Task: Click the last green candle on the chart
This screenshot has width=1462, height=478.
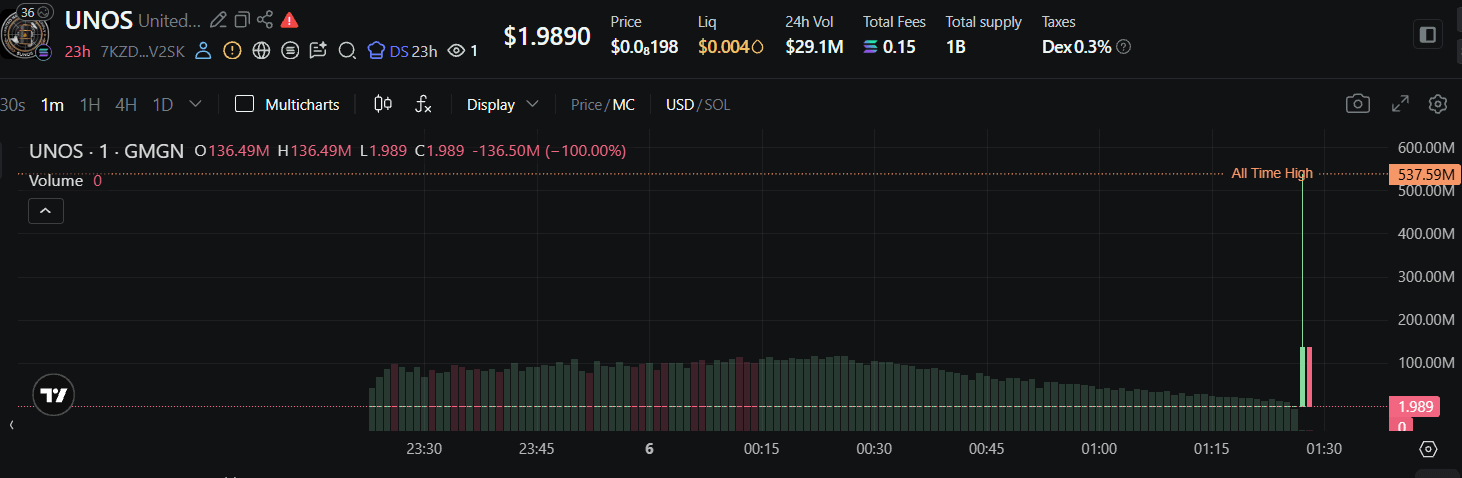Action: 1302,377
